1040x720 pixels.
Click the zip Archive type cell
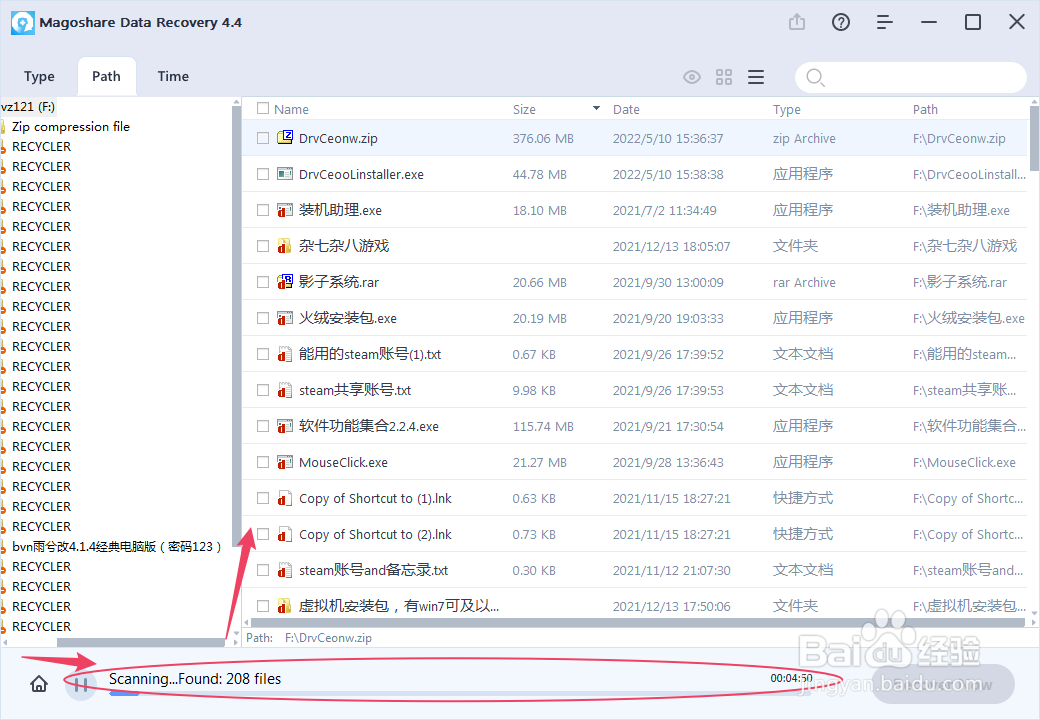click(x=804, y=139)
